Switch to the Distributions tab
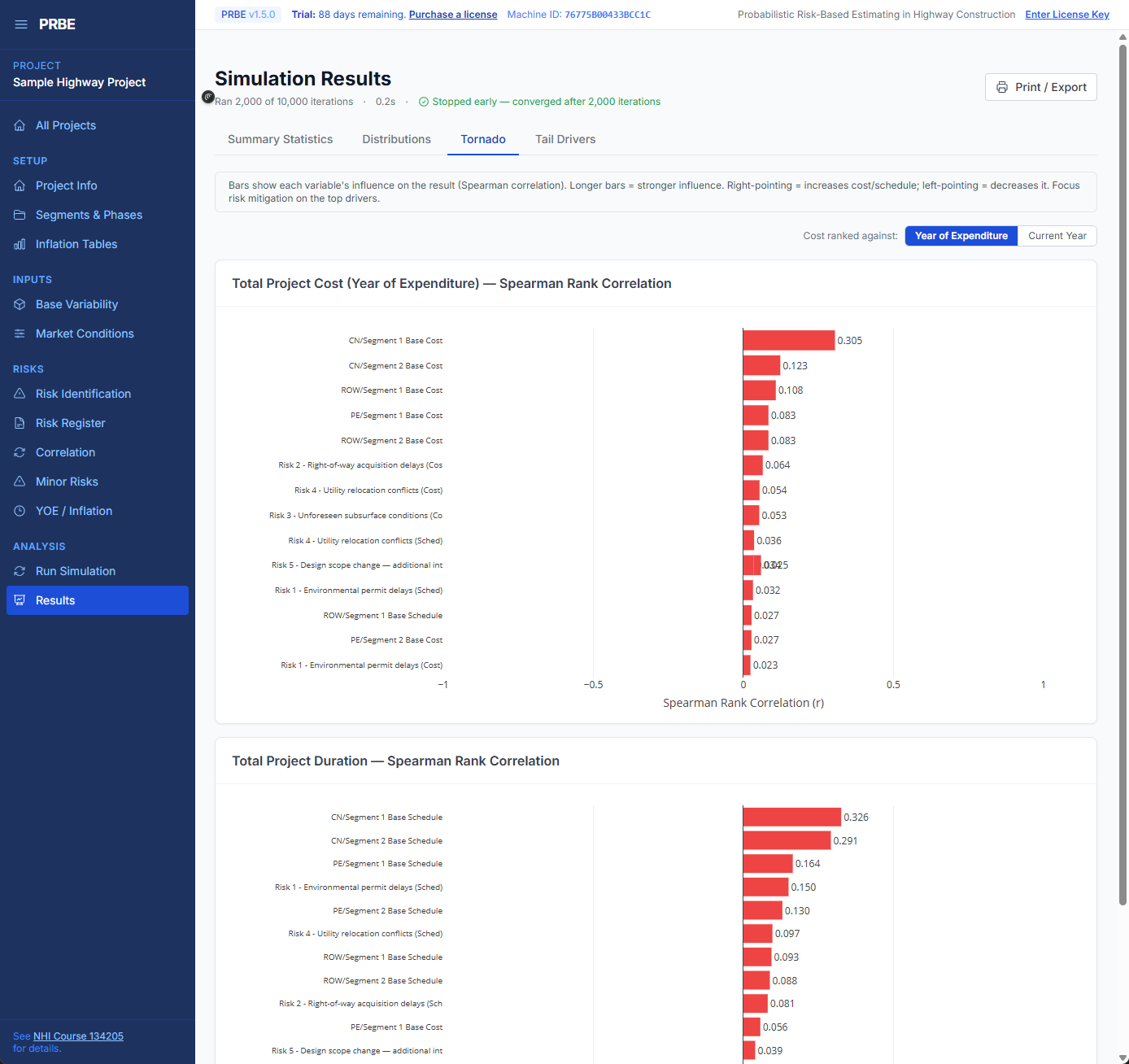This screenshot has width=1129, height=1064. coord(396,139)
